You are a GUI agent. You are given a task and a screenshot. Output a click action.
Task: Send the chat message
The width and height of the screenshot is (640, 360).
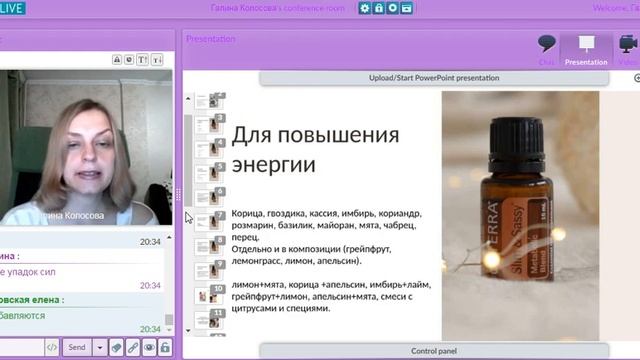[77, 347]
